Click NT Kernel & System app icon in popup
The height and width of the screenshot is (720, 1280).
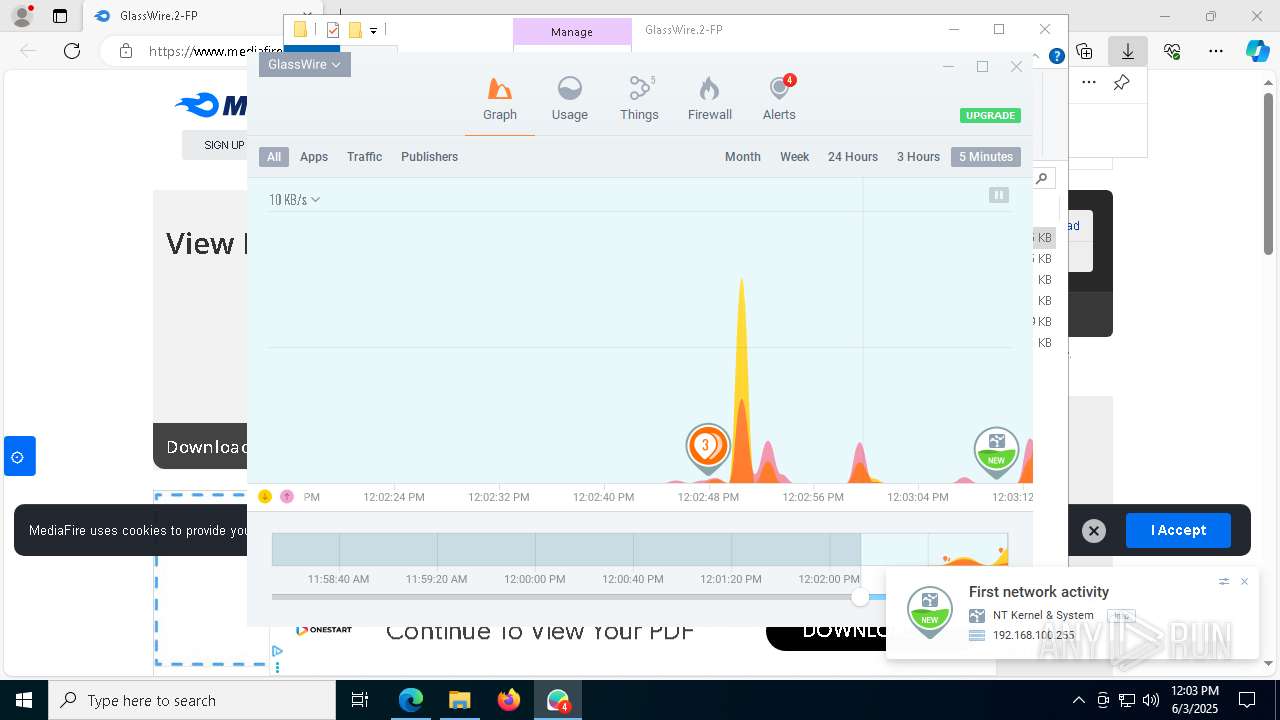pos(977,616)
